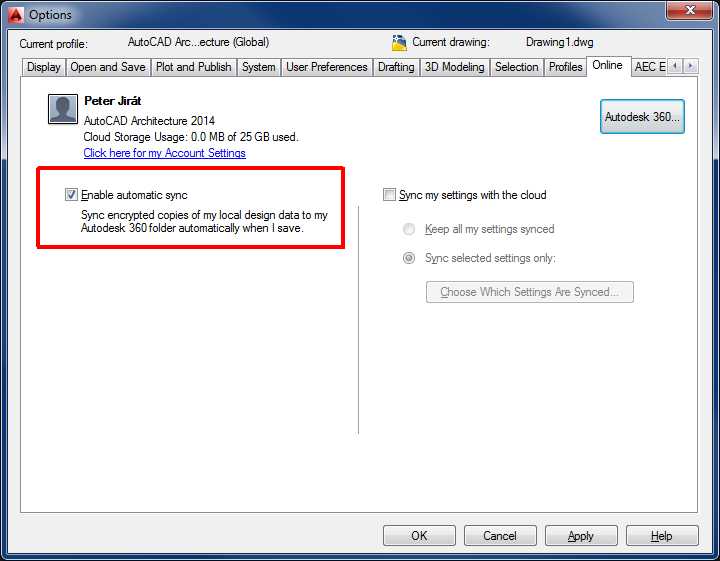Image resolution: width=720 pixels, height=561 pixels.
Task: Close the Options dialog window
Action: point(689,11)
